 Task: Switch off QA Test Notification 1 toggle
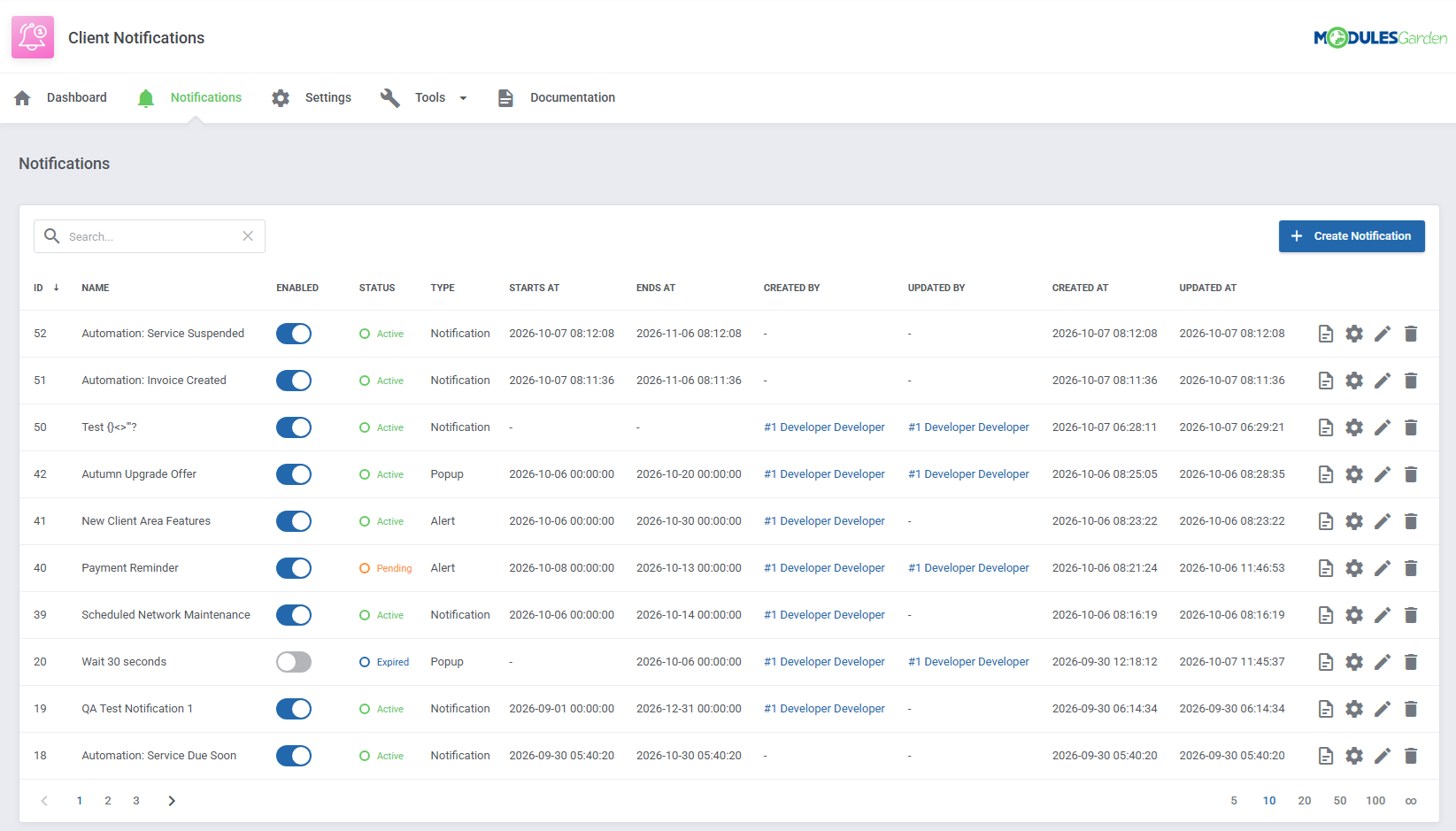click(294, 709)
